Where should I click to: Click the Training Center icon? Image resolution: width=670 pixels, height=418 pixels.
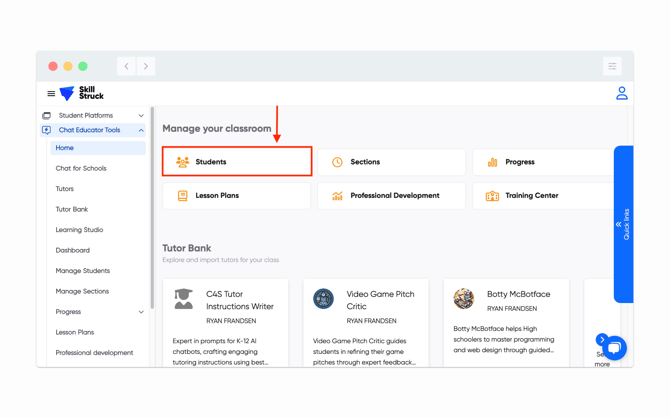click(492, 196)
